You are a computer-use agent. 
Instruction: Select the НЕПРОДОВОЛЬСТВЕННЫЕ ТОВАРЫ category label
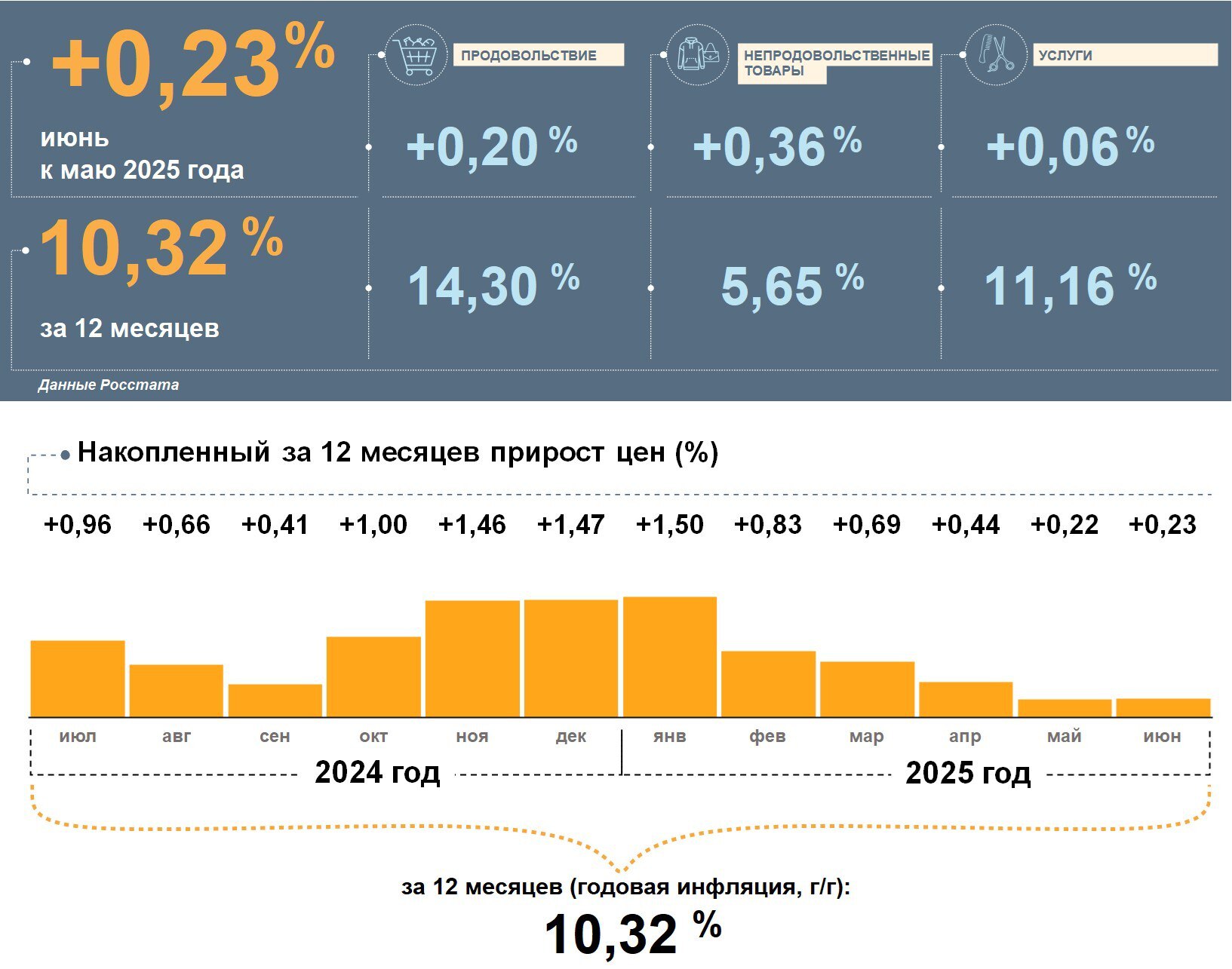click(x=835, y=63)
